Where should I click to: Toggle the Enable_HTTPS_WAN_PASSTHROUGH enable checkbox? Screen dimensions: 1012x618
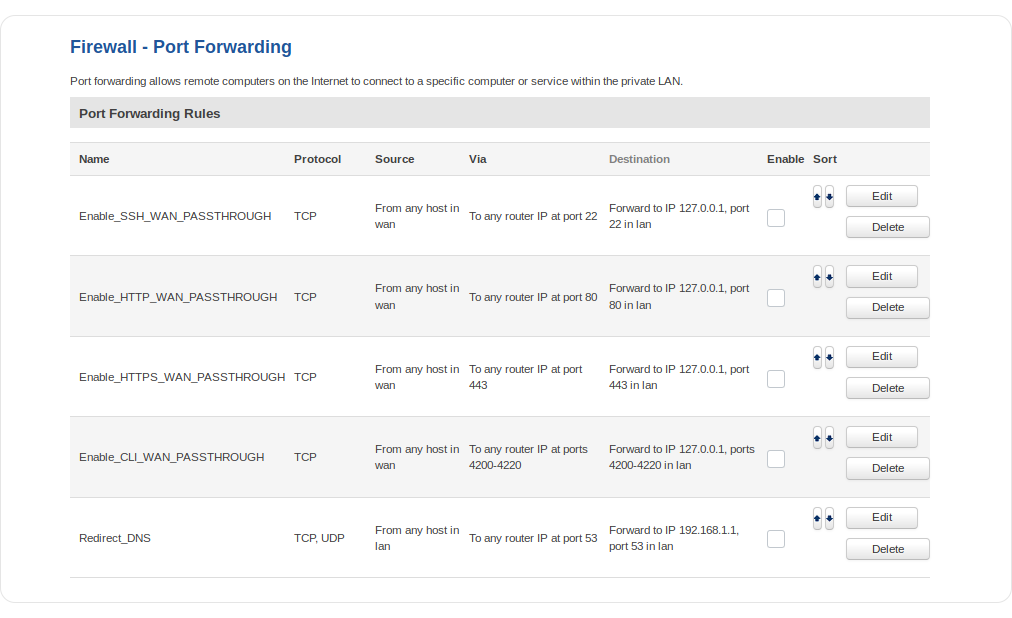[776, 379]
